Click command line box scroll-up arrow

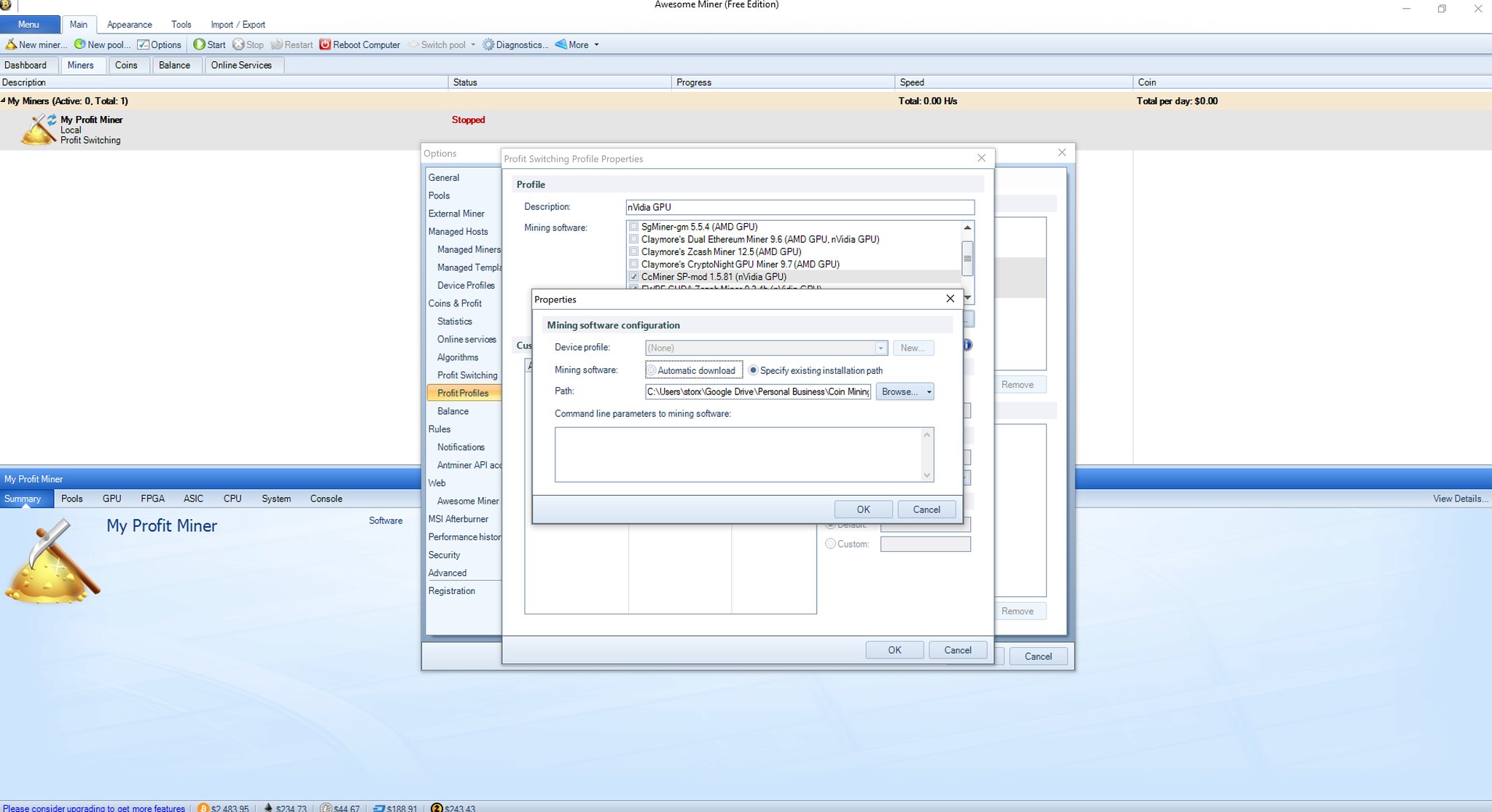click(x=927, y=435)
